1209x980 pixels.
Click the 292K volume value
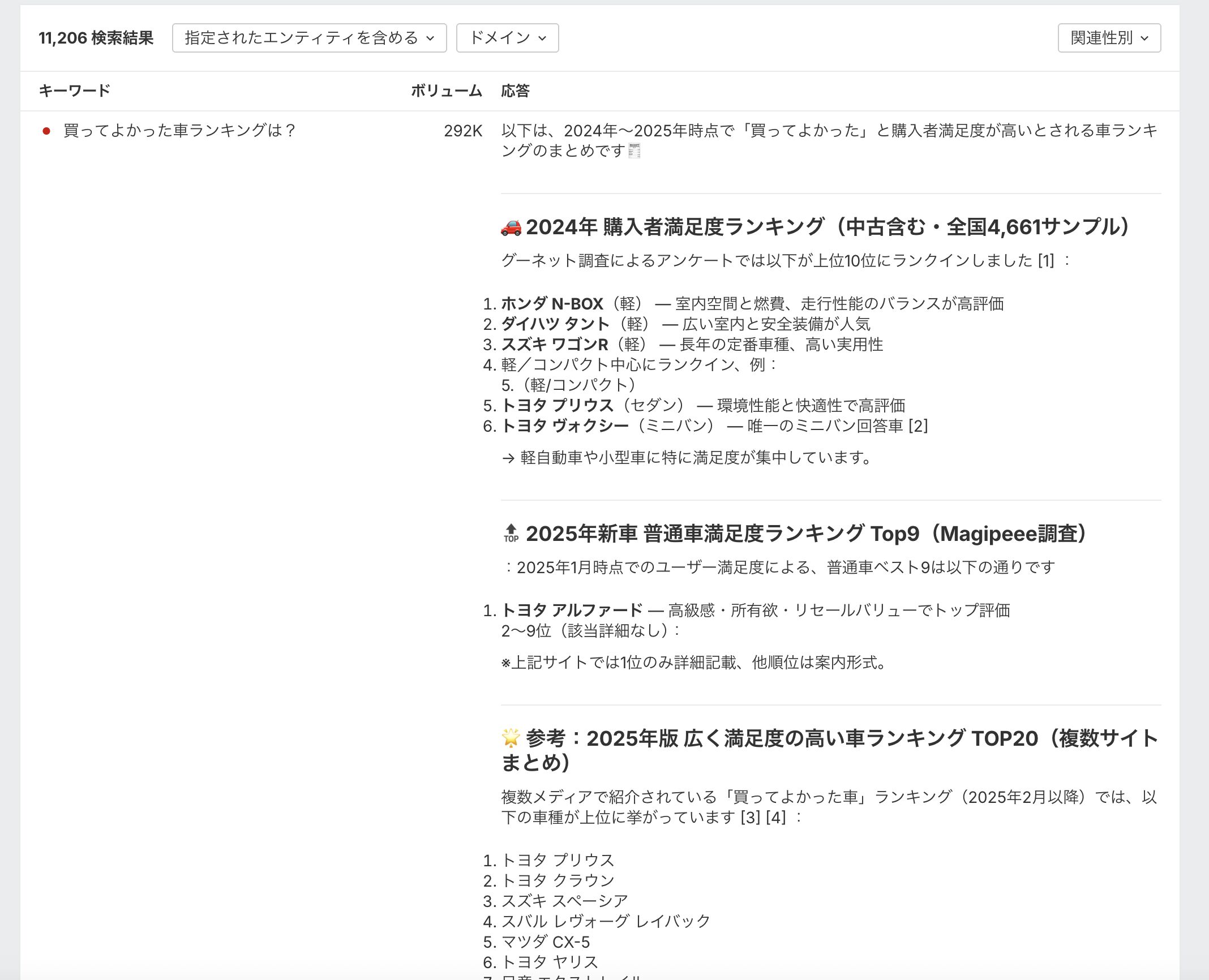tap(462, 131)
